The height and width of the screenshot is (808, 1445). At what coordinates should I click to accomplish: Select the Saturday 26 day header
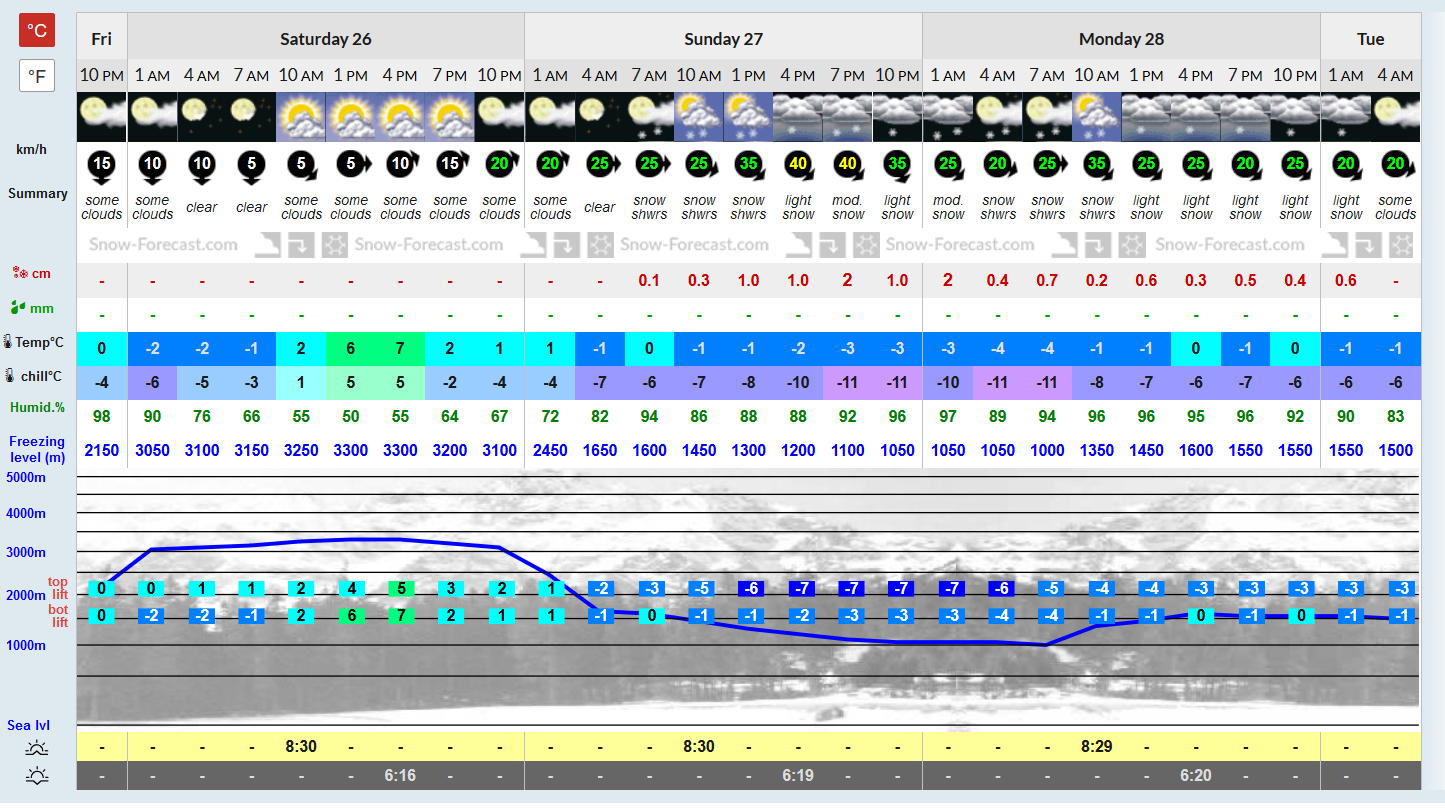[x=326, y=39]
